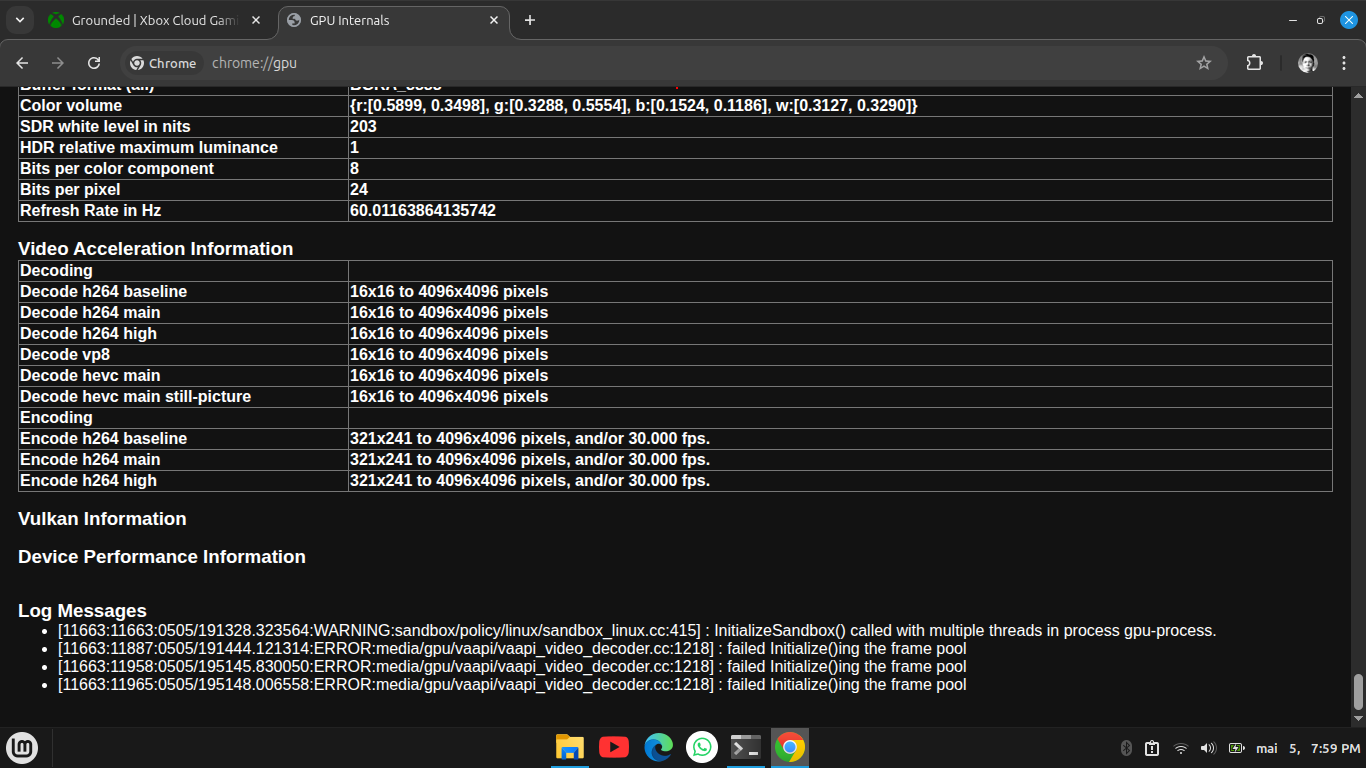Click the volume speaker tray icon
This screenshot has height=768, width=1366.
tap(1207, 748)
